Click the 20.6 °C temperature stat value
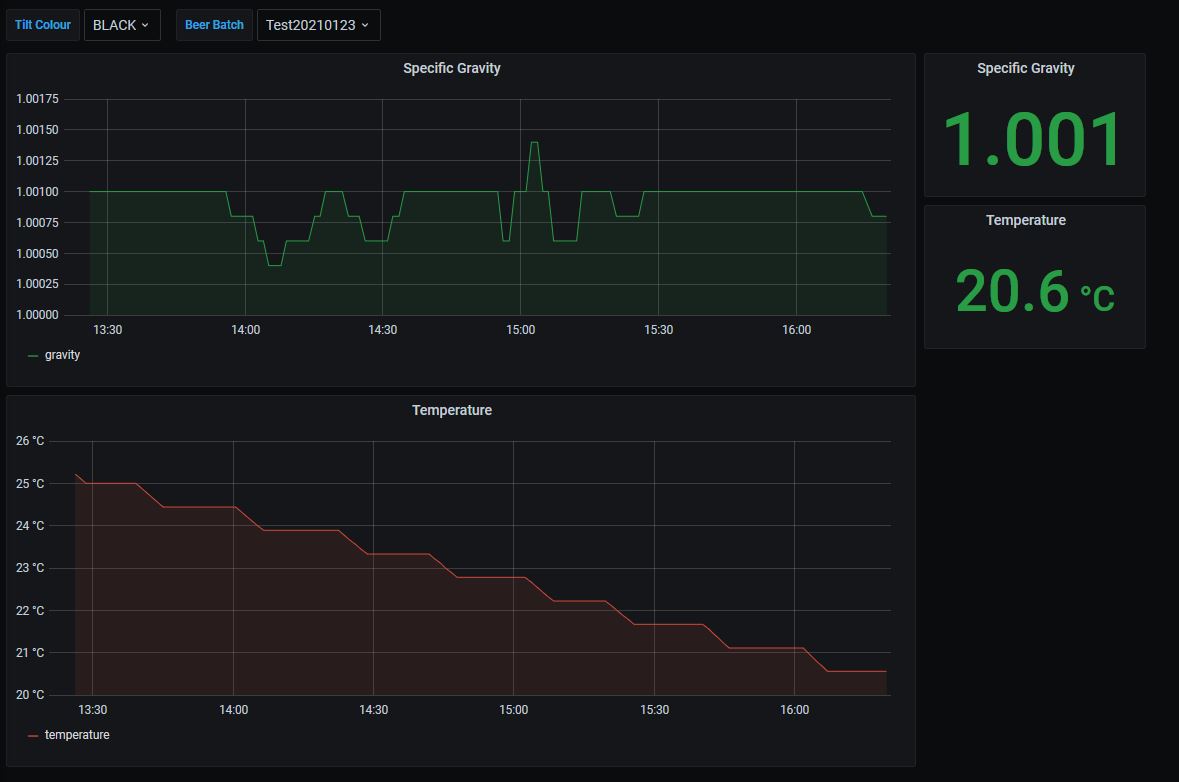The image size is (1179, 782). point(1035,292)
